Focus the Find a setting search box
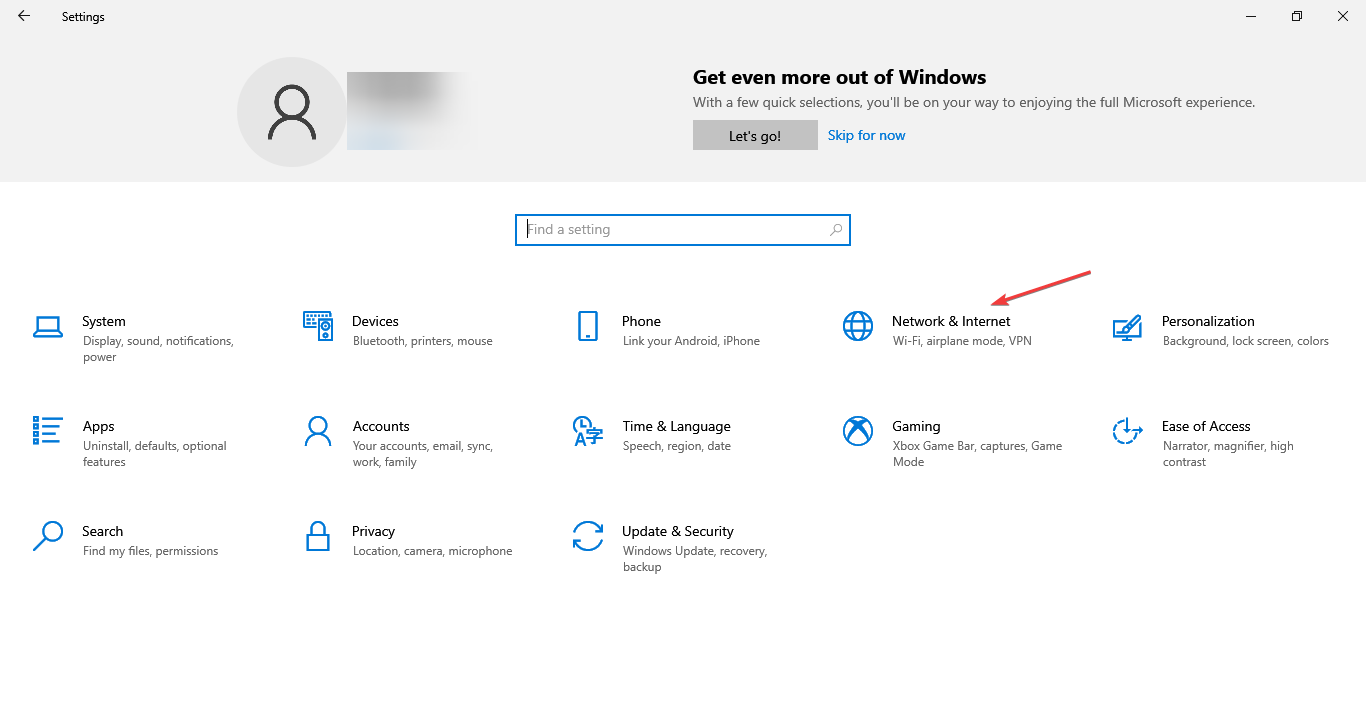The height and width of the screenshot is (728, 1366). [x=683, y=229]
